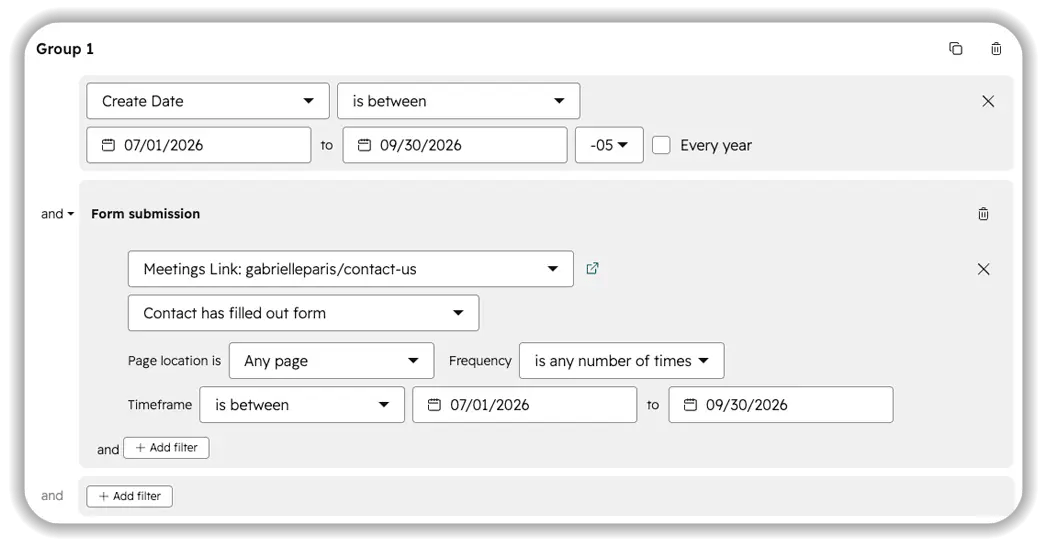1047x547 pixels.
Task: Change the Create Date 'is between' operator
Action: click(x=458, y=101)
